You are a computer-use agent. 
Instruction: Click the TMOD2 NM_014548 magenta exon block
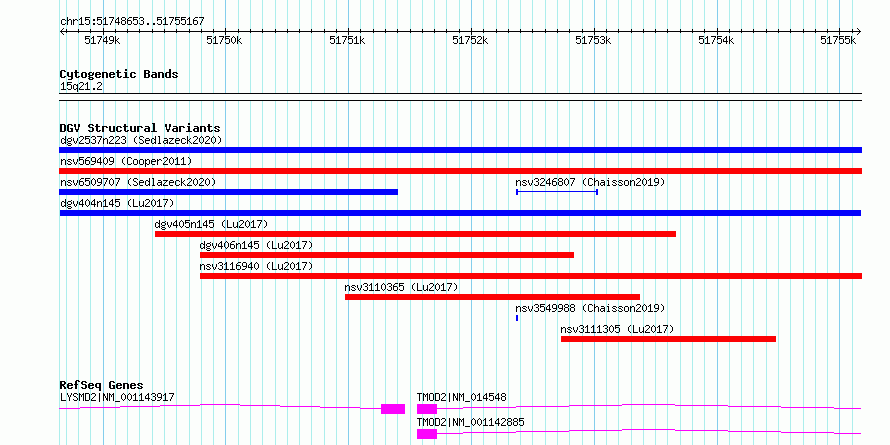point(427,409)
